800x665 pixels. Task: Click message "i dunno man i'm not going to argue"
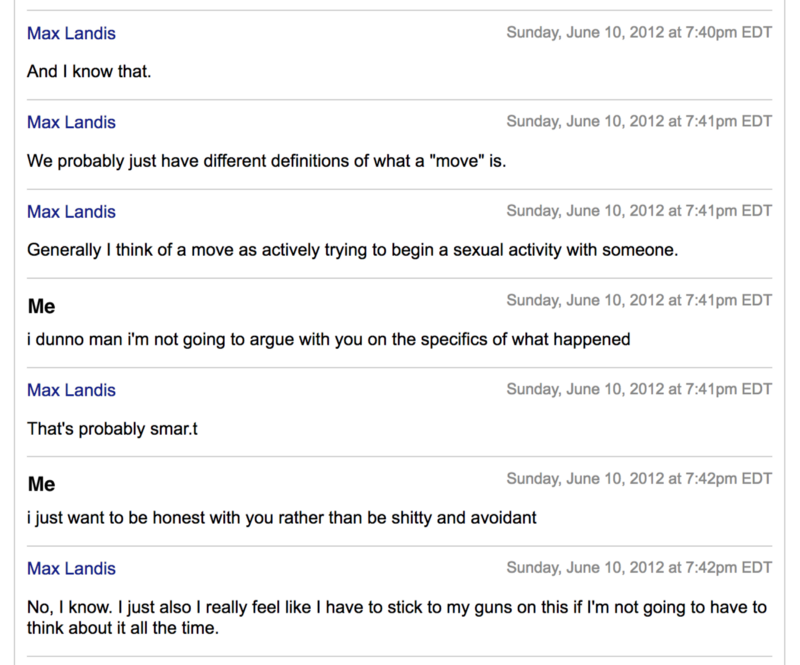click(x=329, y=339)
